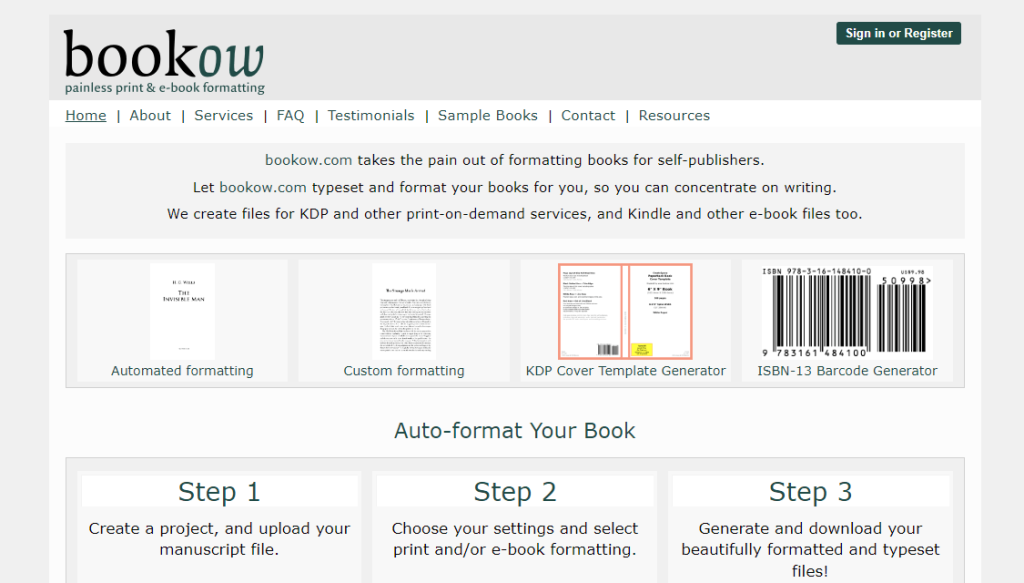
Task: Open the Home menu link
Action: [x=86, y=116]
